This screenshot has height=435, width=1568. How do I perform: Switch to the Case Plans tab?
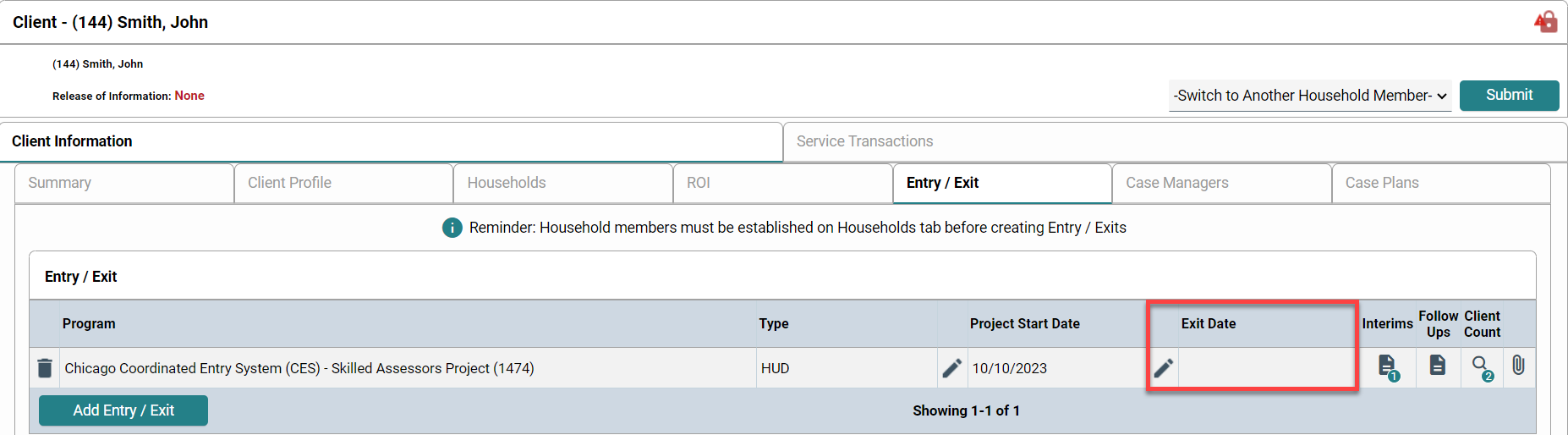click(1382, 183)
